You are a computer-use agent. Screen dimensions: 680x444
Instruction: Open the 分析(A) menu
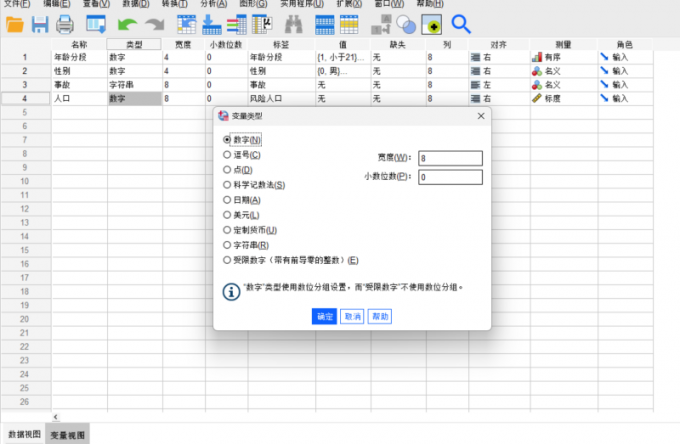[x=214, y=4]
